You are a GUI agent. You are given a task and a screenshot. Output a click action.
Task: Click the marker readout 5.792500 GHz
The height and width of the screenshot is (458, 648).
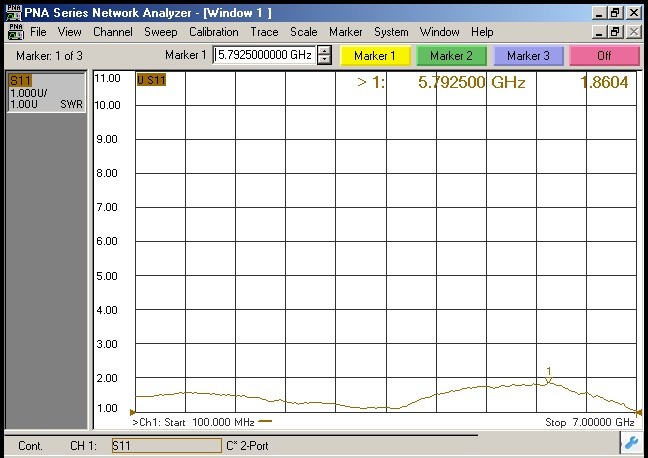tap(472, 82)
